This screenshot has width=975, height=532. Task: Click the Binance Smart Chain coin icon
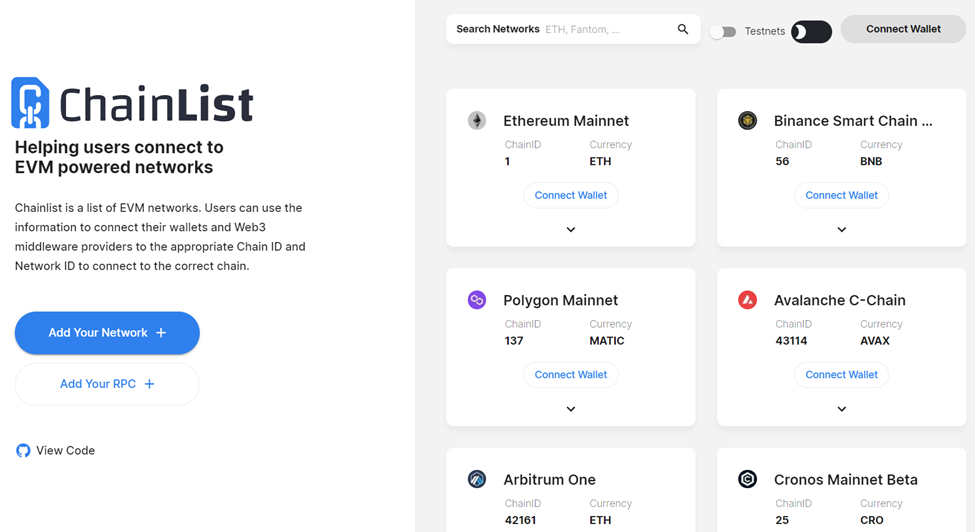coord(747,120)
